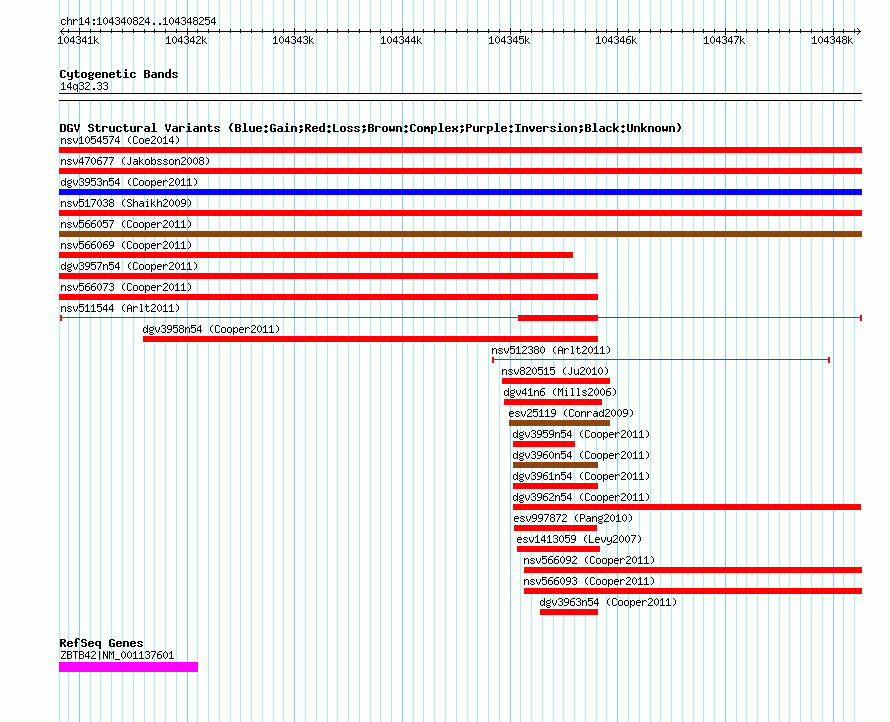Click the nsv470677 (Jakobsson2008) label

[x=135, y=161]
